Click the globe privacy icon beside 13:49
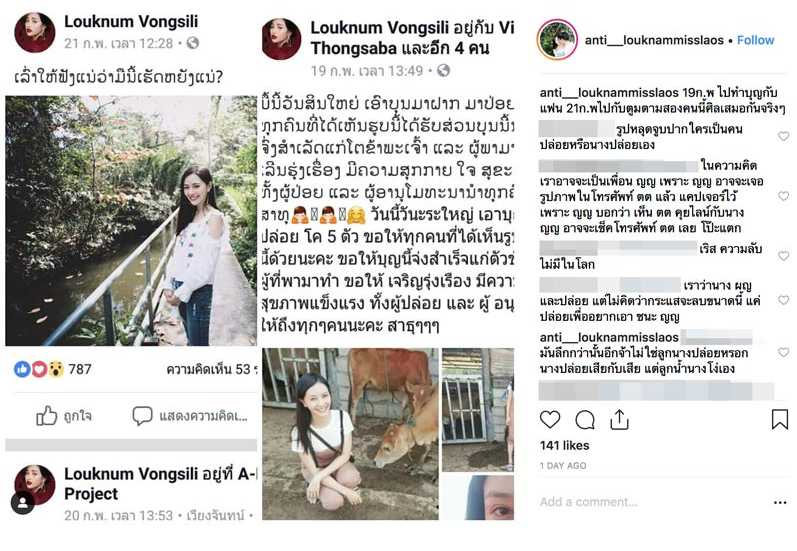 point(443,70)
